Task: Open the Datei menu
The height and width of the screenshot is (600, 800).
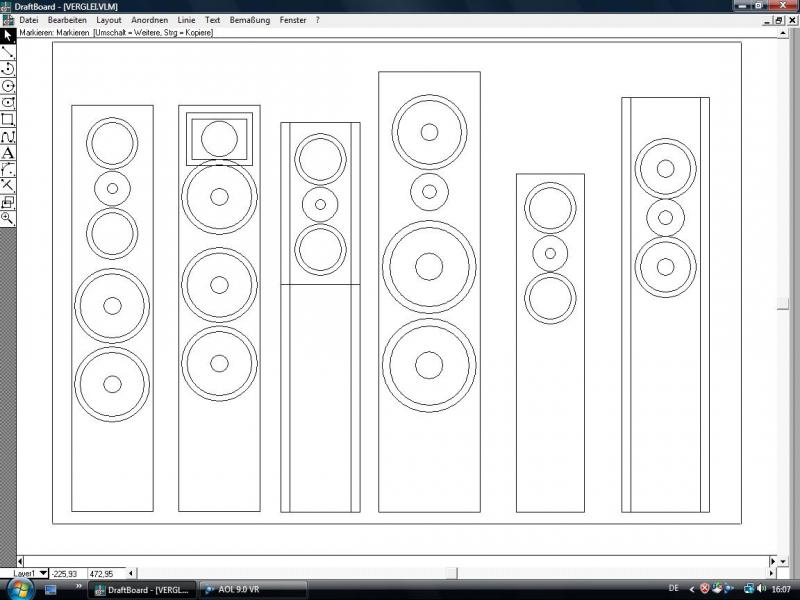Action: [x=29, y=20]
